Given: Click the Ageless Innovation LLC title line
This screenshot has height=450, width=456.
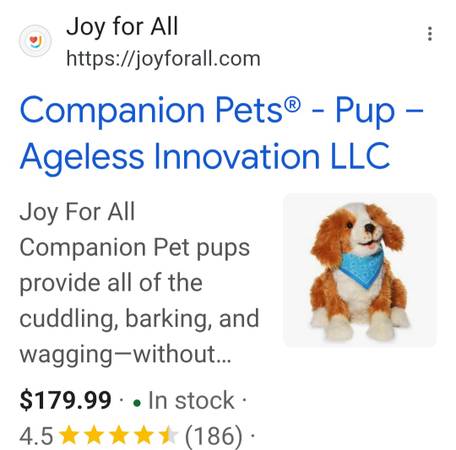Looking at the screenshot, I should click(205, 158).
